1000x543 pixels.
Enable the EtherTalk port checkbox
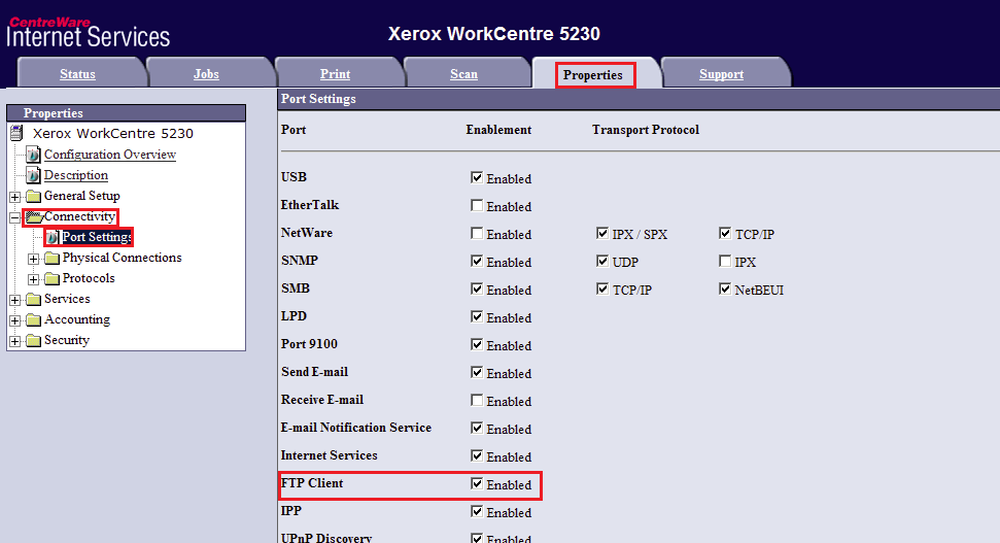point(477,206)
